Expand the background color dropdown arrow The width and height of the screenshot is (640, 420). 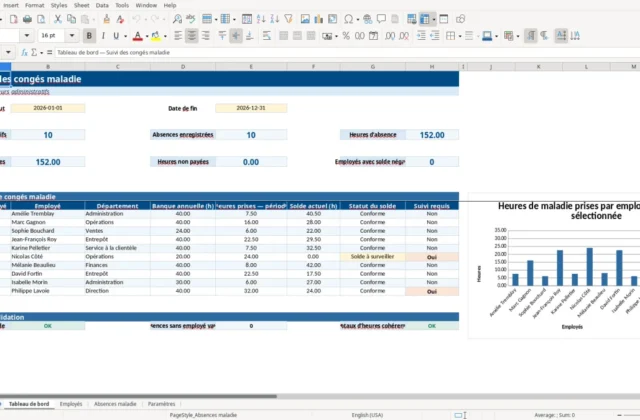click(x=496, y=36)
